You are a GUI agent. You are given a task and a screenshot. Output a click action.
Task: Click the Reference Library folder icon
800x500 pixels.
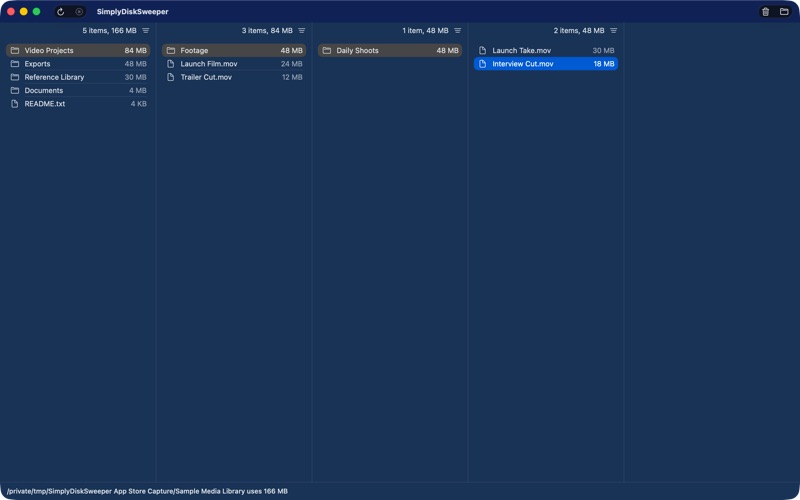[15, 77]
